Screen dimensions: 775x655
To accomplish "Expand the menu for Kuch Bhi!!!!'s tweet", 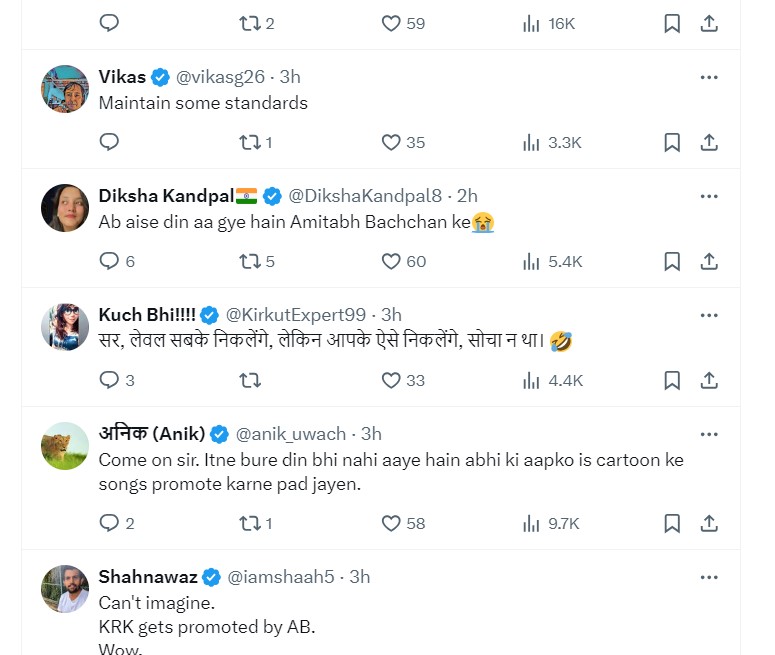I will (x=709, y=315).
